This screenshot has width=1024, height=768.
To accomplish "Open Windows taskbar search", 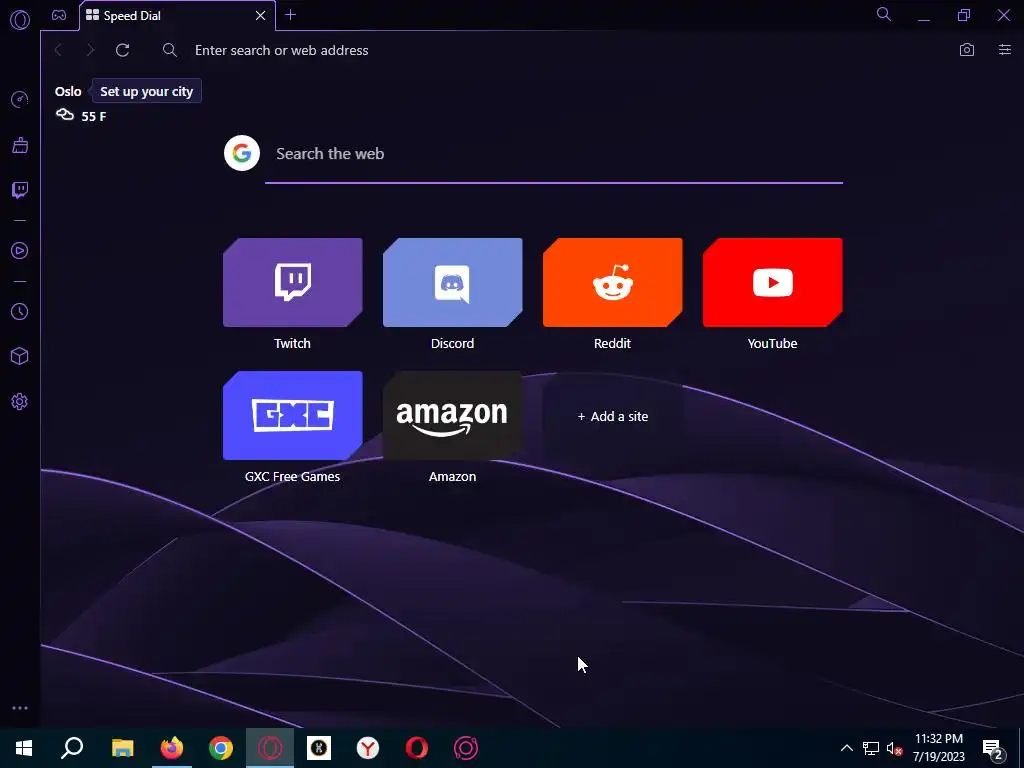I will coord(72,748).
